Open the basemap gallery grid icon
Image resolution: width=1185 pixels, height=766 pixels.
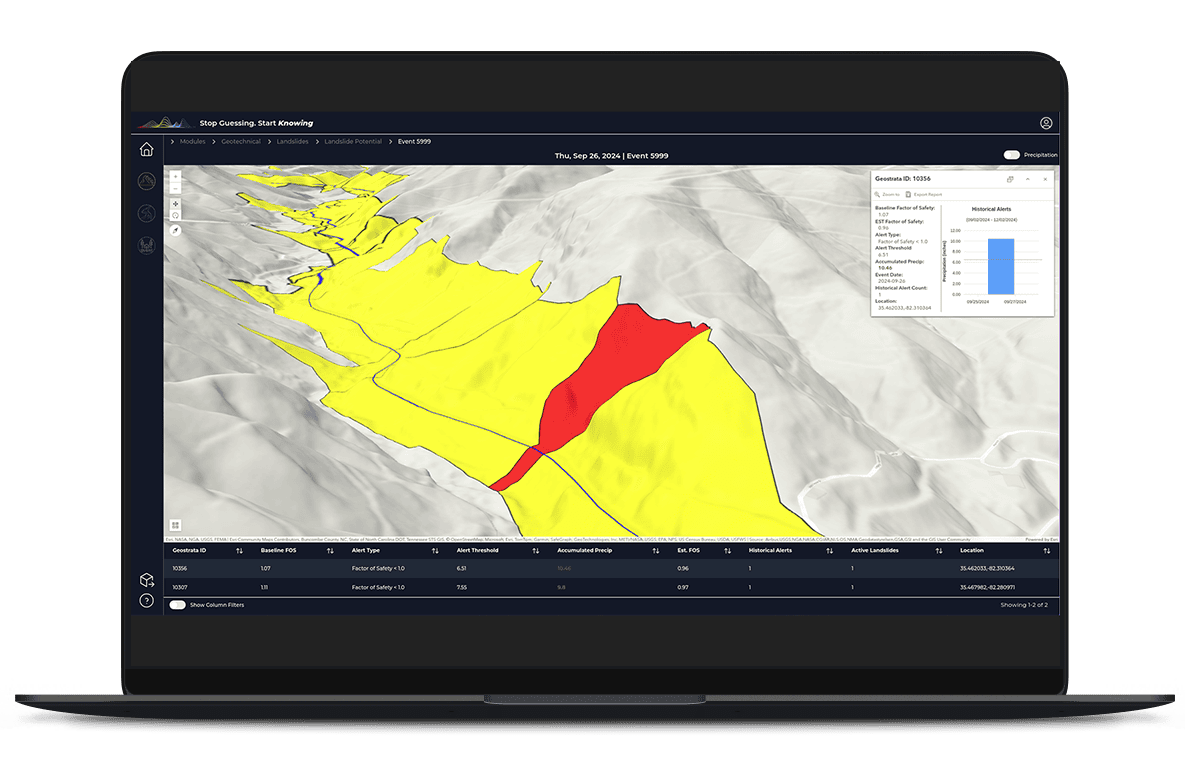(175, 525)
